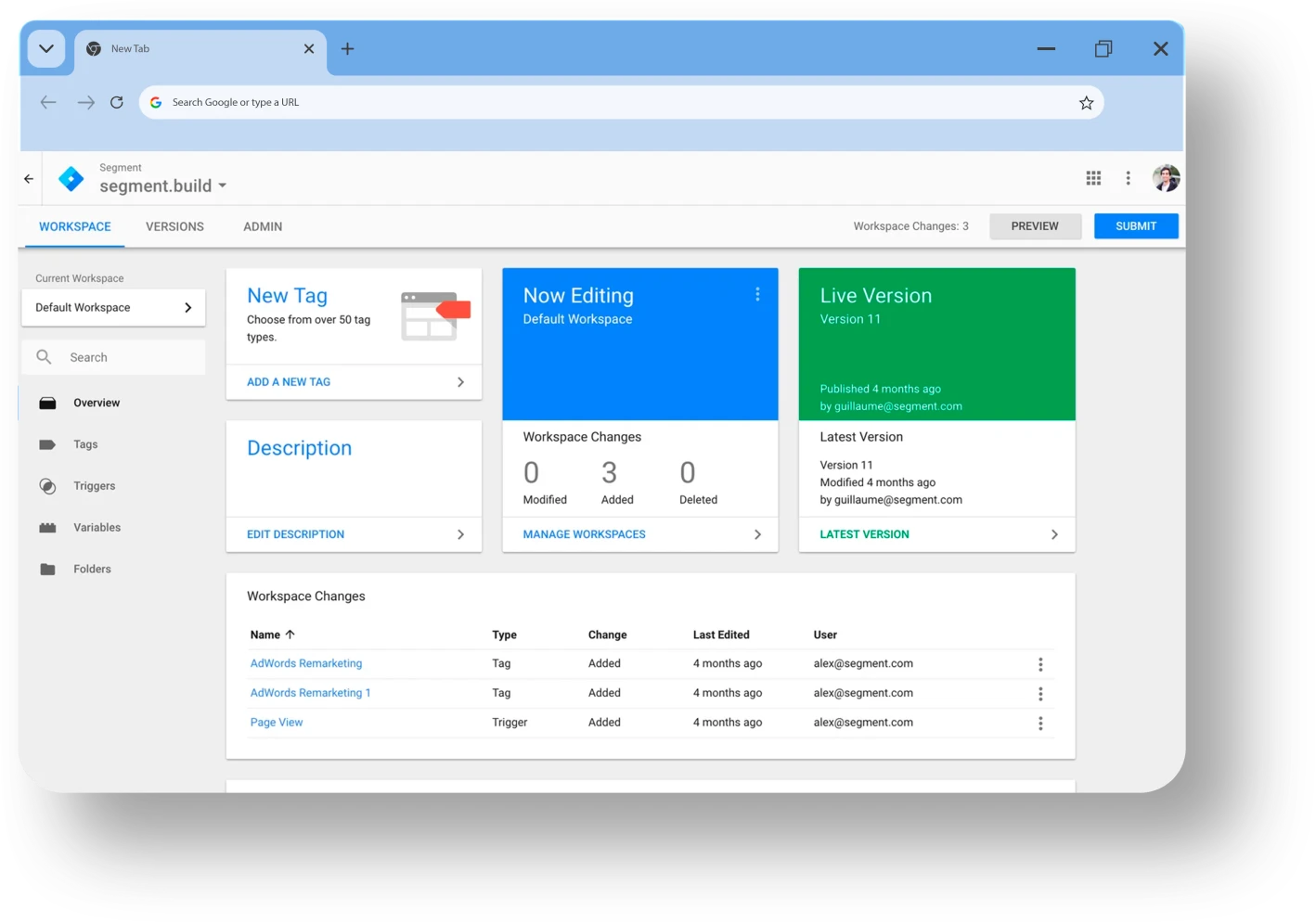Open row menu for AdWords Remarketing 1
The width and height of the screenshot is (1316, 923).
(x=1040, y=694)
